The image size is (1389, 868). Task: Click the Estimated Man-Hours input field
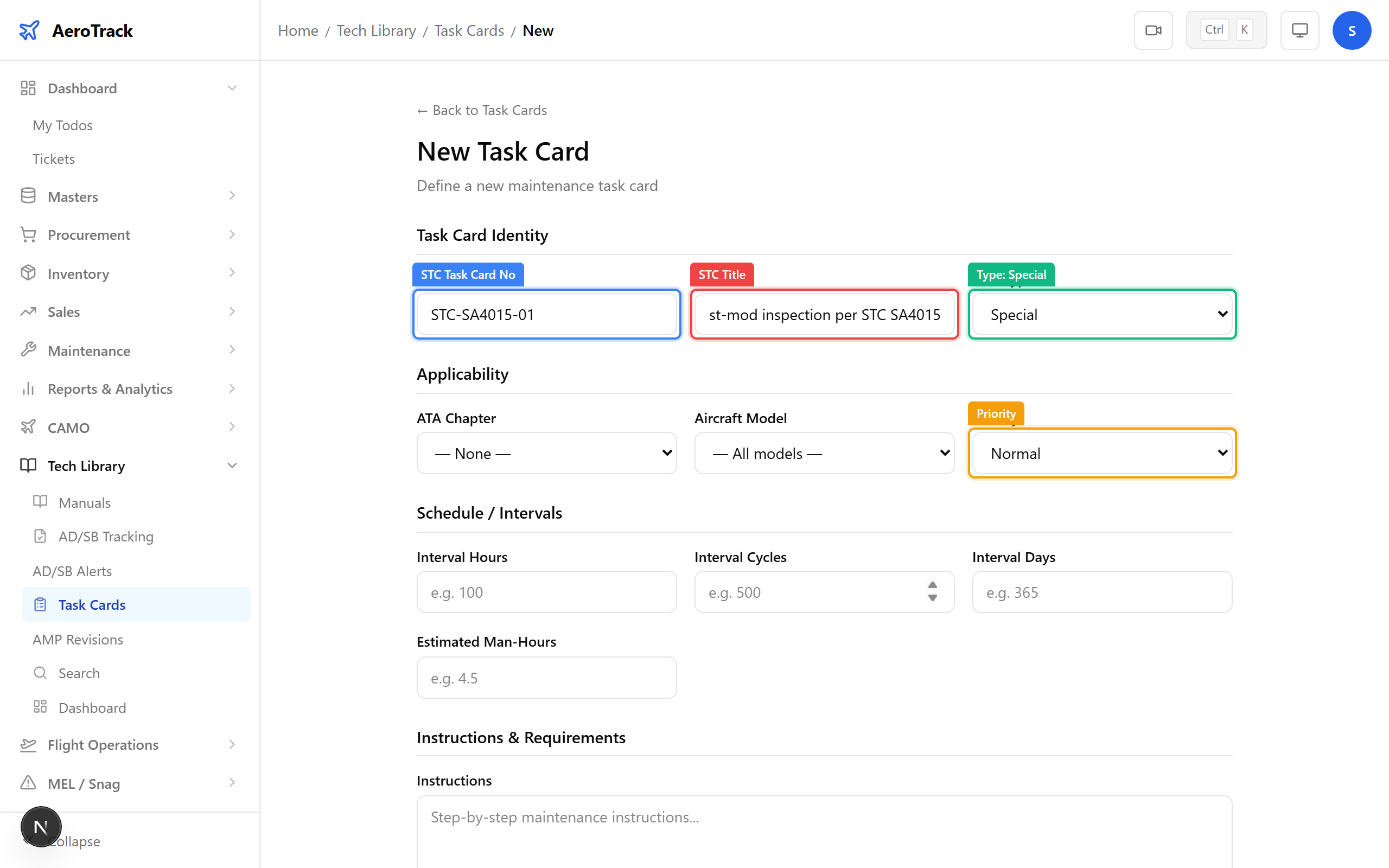pos(546,678)
